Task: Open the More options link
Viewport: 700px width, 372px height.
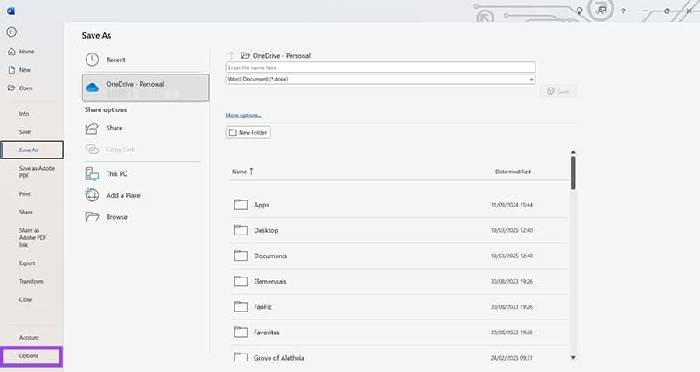Action: [243, 115]
